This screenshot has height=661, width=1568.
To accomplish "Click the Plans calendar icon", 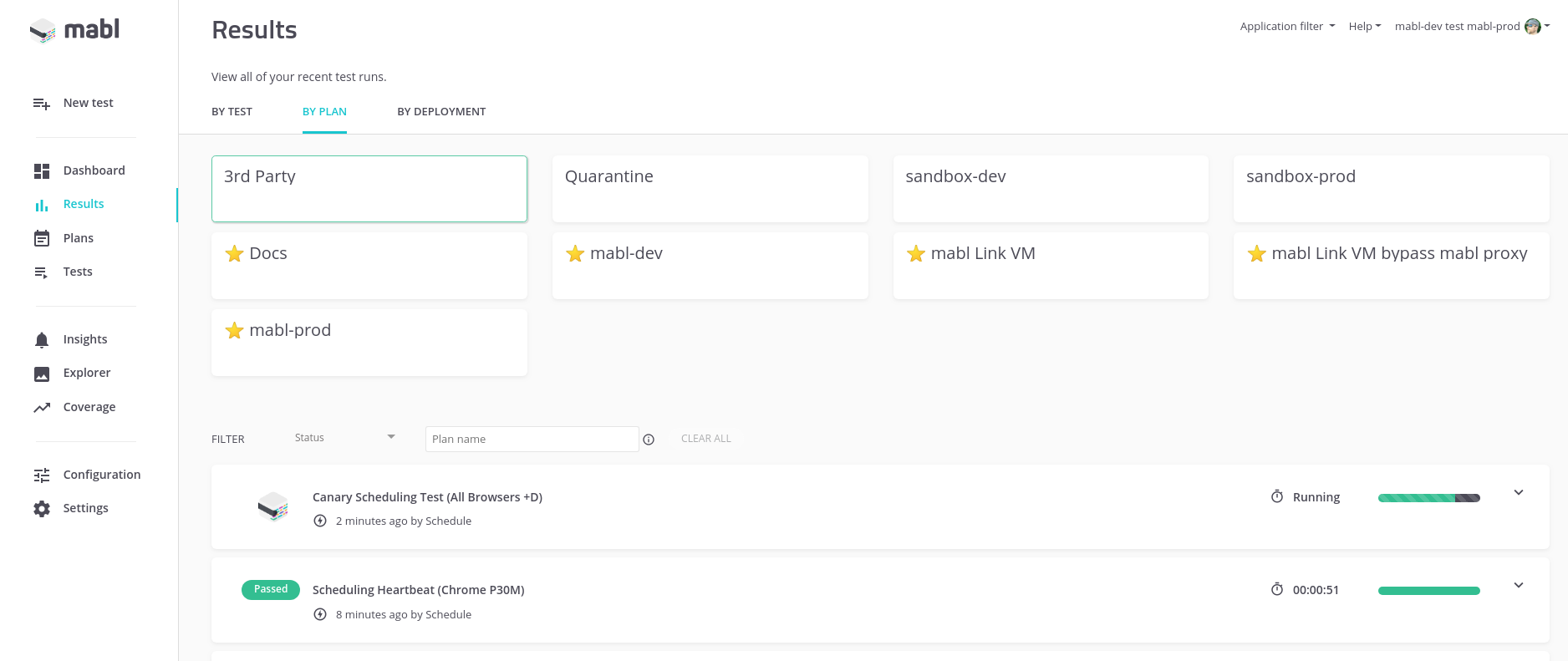I will tap(42, 238).
